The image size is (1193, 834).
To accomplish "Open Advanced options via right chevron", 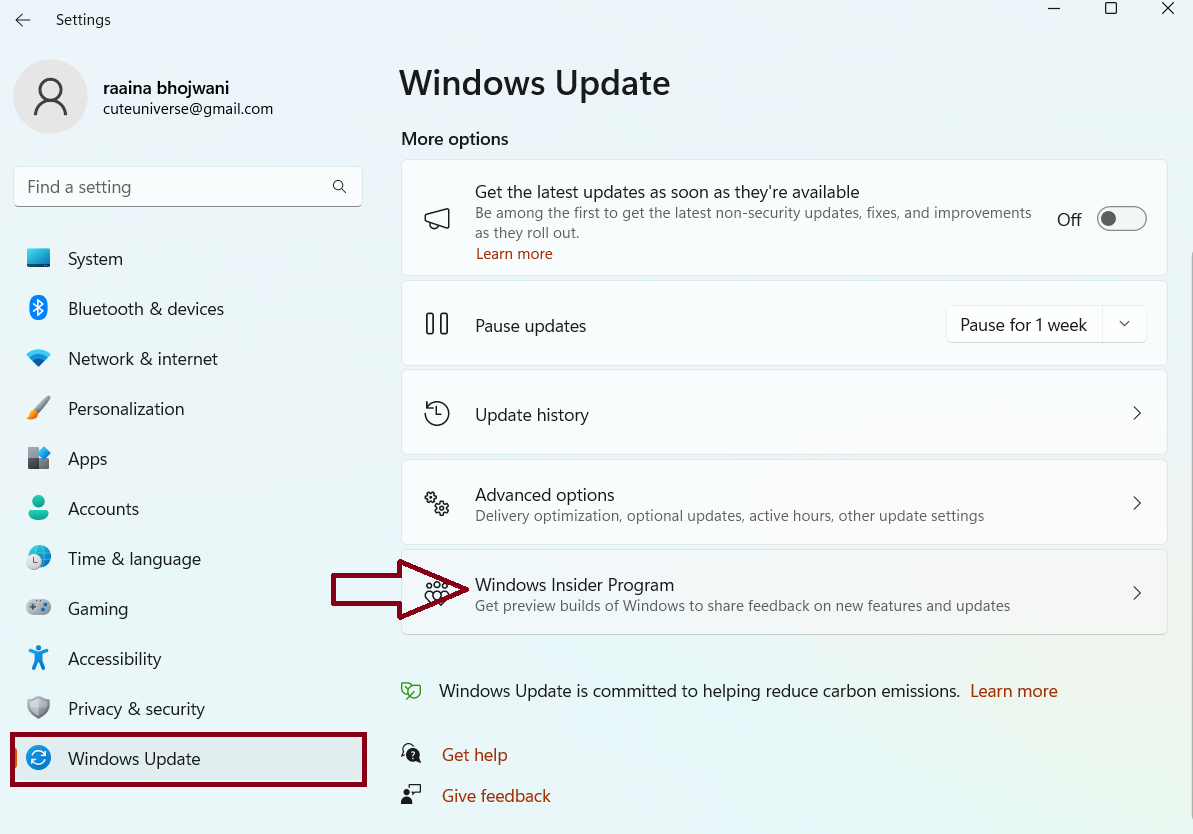I will point(1136,503).
